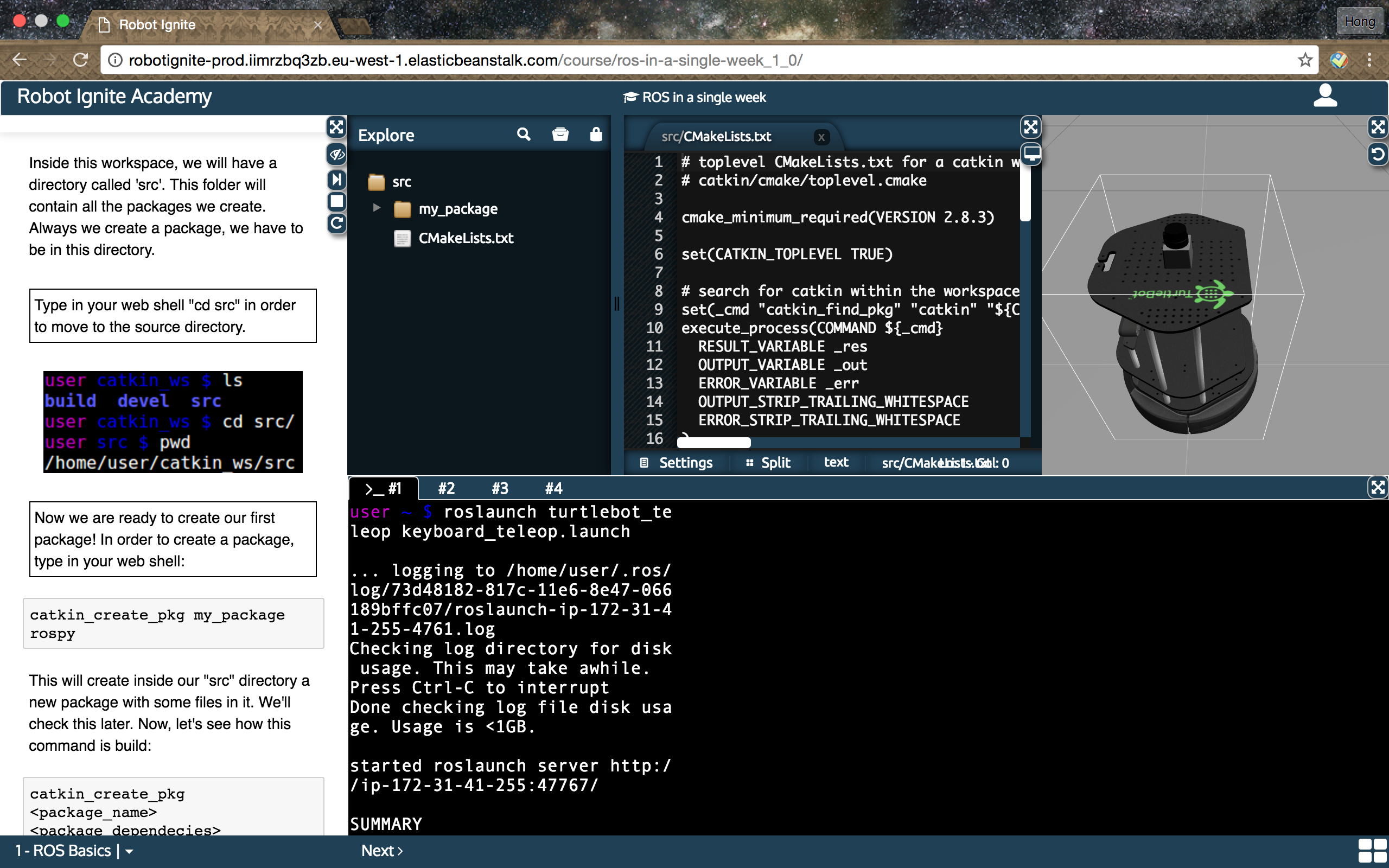Toggle the hide-eye icon on notebook strip

pyautogui.click(x=336, y=155)
